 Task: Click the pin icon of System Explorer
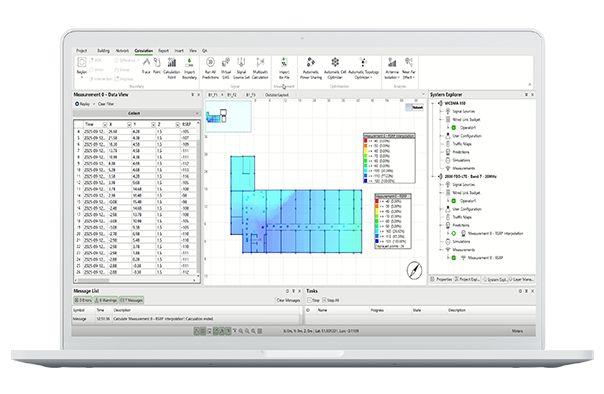[526, 95]
